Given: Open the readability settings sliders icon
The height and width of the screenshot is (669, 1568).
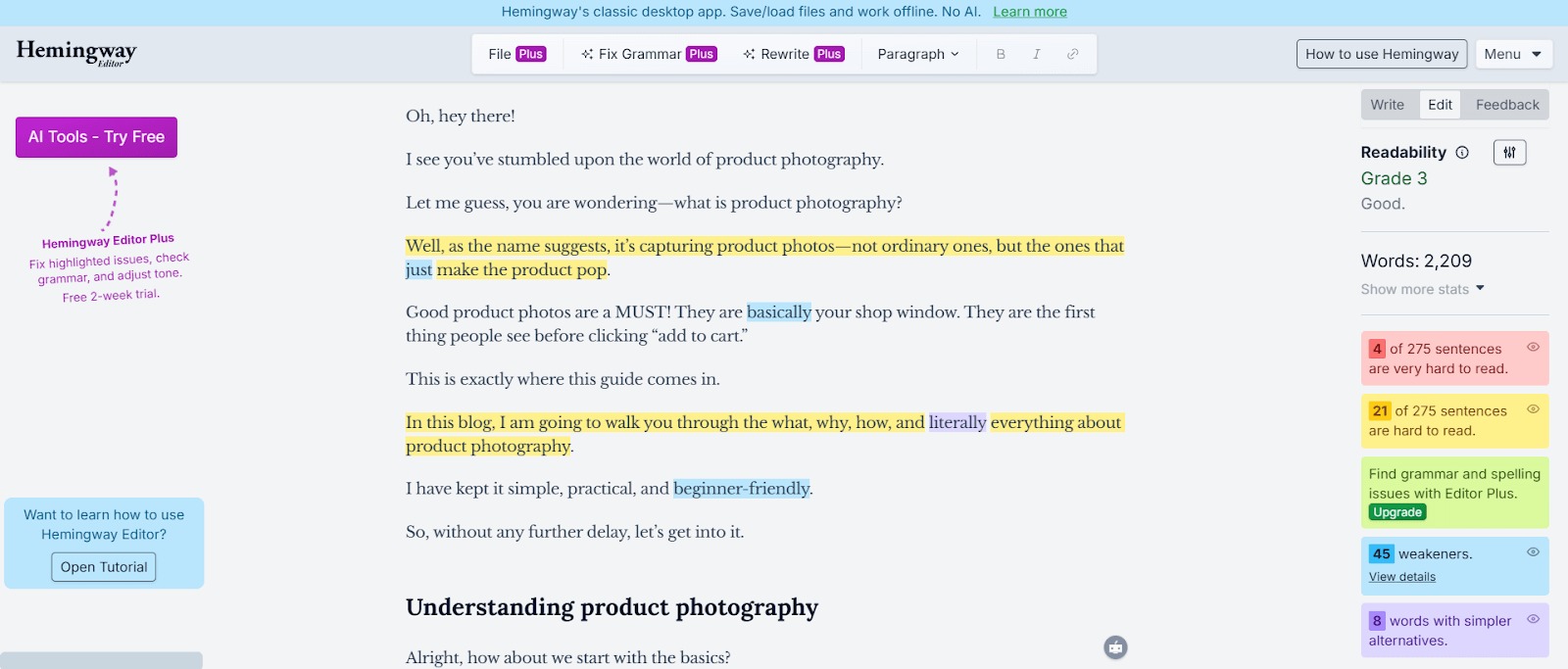Looking at the screenshot, I should point(1510,152).
